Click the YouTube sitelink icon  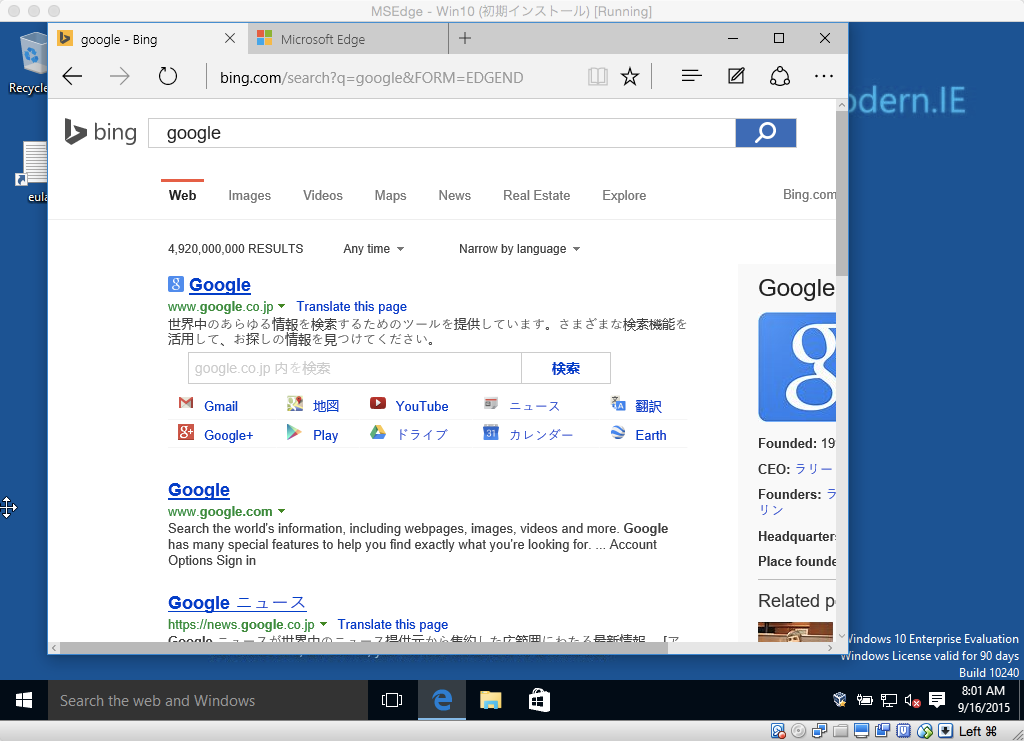pos(377,403)
